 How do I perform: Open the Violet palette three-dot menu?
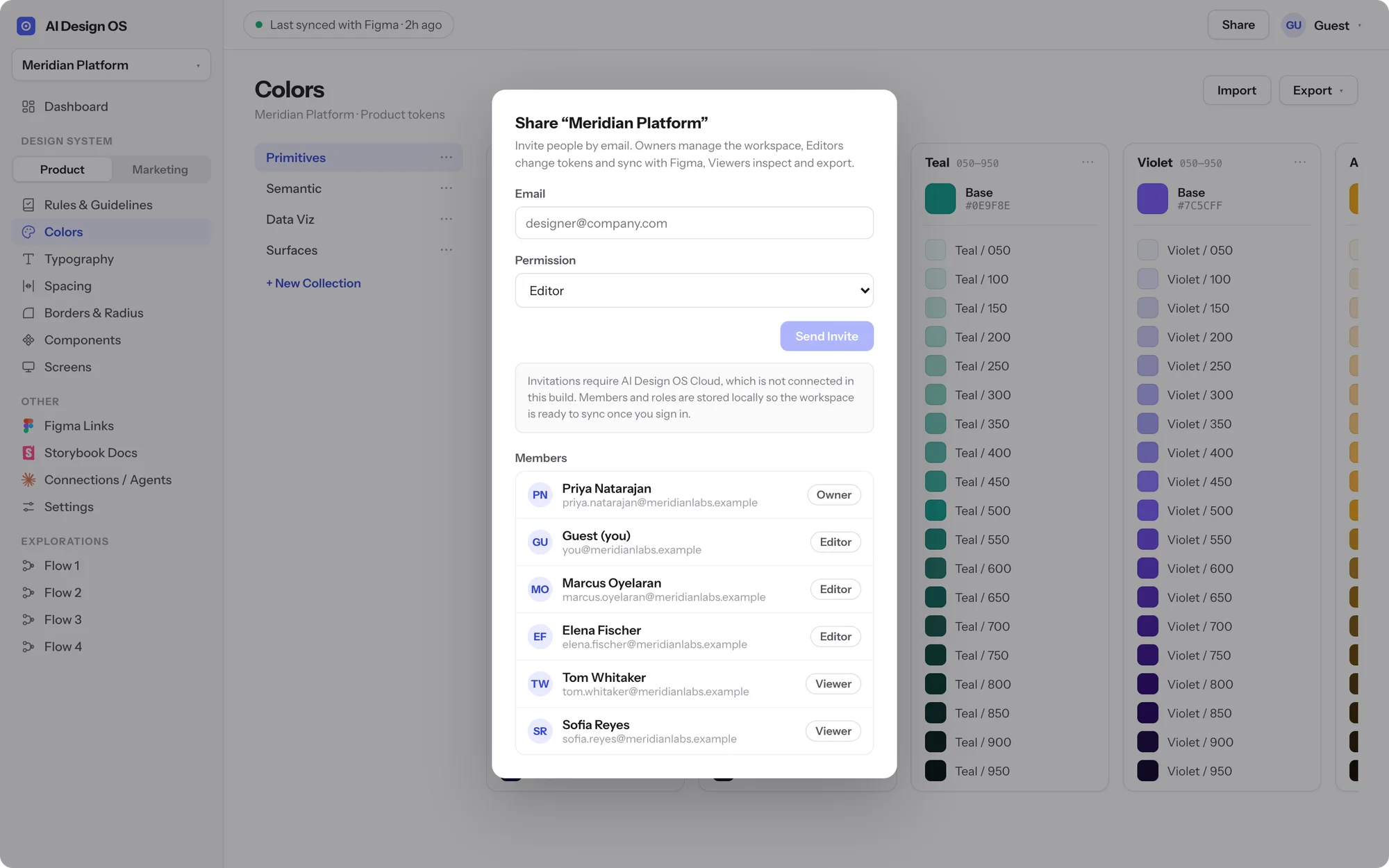pyautogui.click(x=1300, y=162)
